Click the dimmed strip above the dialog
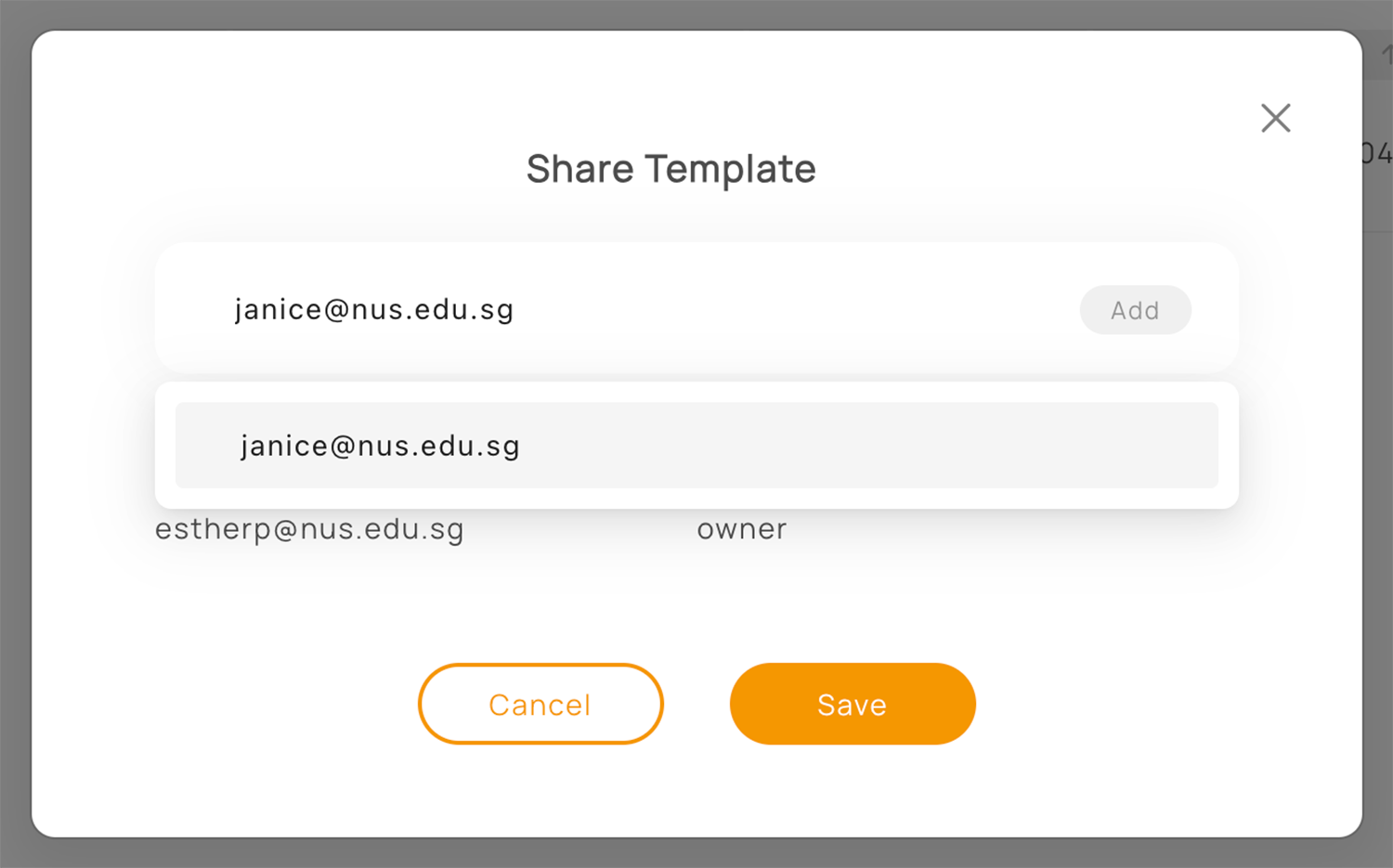 pyautogui.click(x=696, y=14)
